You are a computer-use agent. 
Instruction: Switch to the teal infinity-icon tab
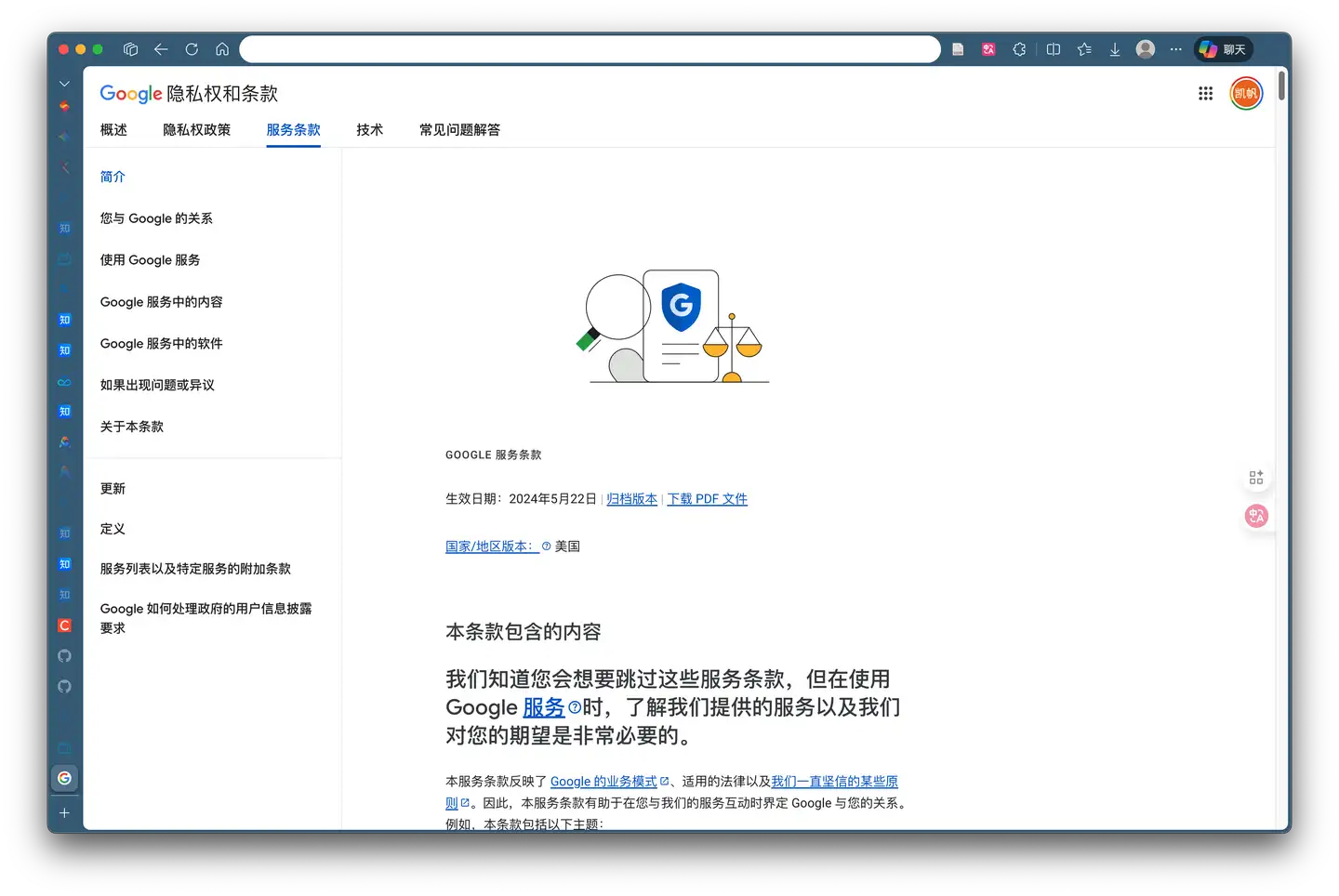(64, 382)
